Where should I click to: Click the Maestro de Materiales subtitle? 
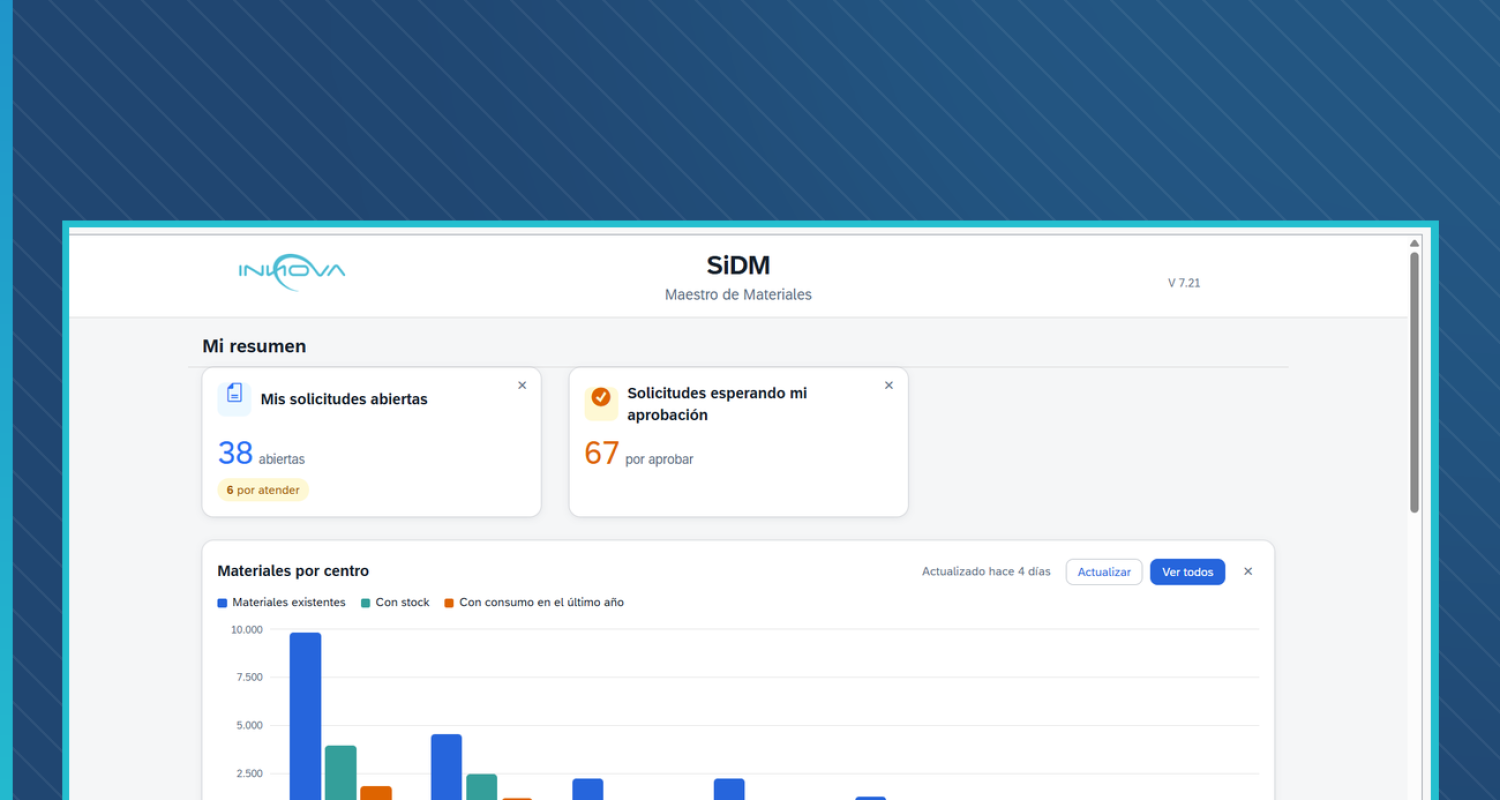738,295
